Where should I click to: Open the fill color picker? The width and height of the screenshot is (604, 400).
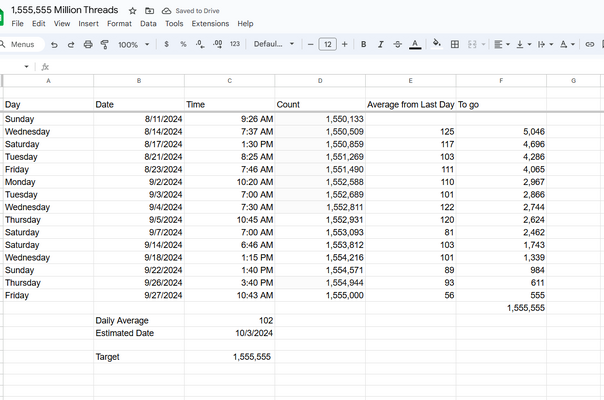pos(437,44)
